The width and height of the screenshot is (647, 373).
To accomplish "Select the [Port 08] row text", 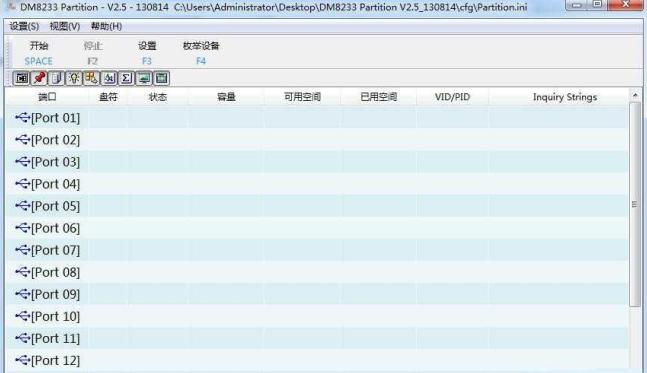I will point(55,272).
